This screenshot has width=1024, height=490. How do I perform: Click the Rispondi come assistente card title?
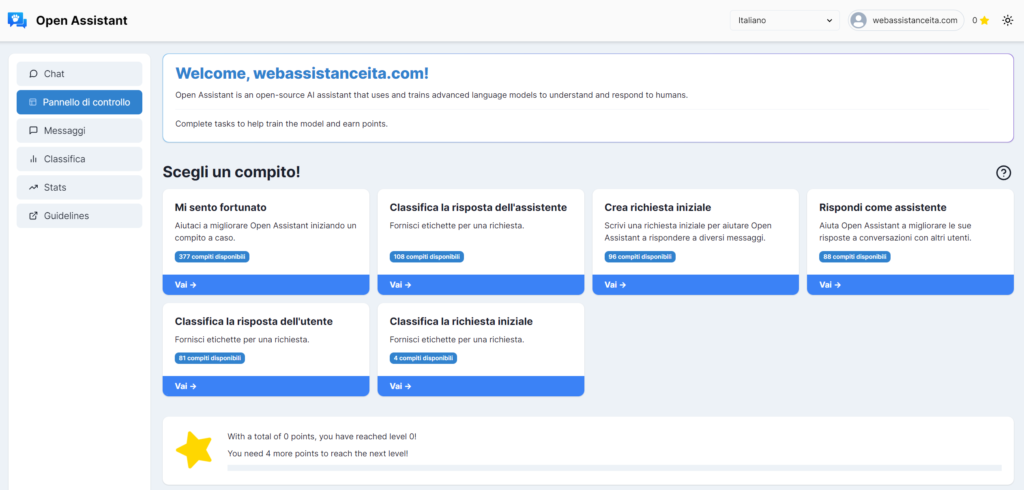pyautogui.click(x=883, y=207)
